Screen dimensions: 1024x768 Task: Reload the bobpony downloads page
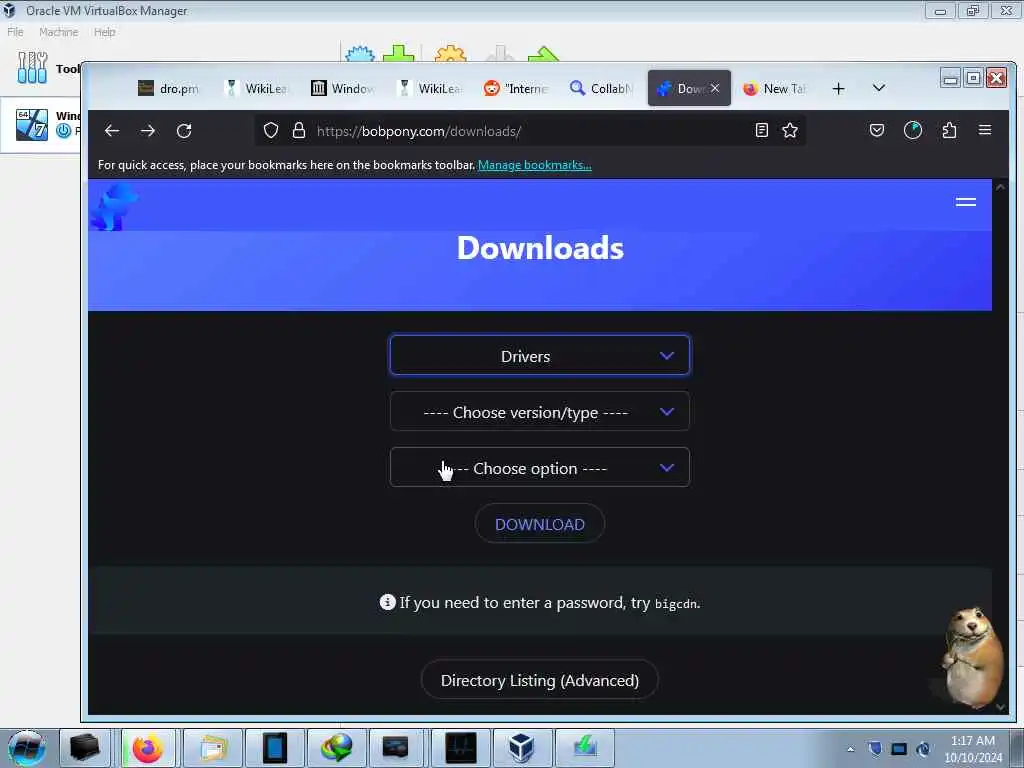pos(184,131)
